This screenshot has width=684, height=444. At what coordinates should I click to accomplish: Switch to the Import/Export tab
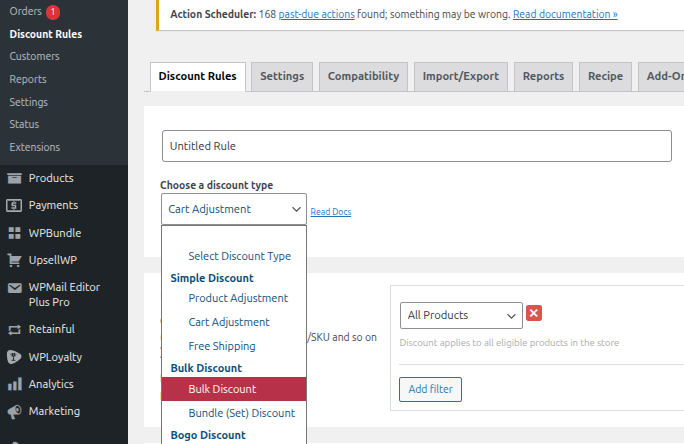click(461, 76)
